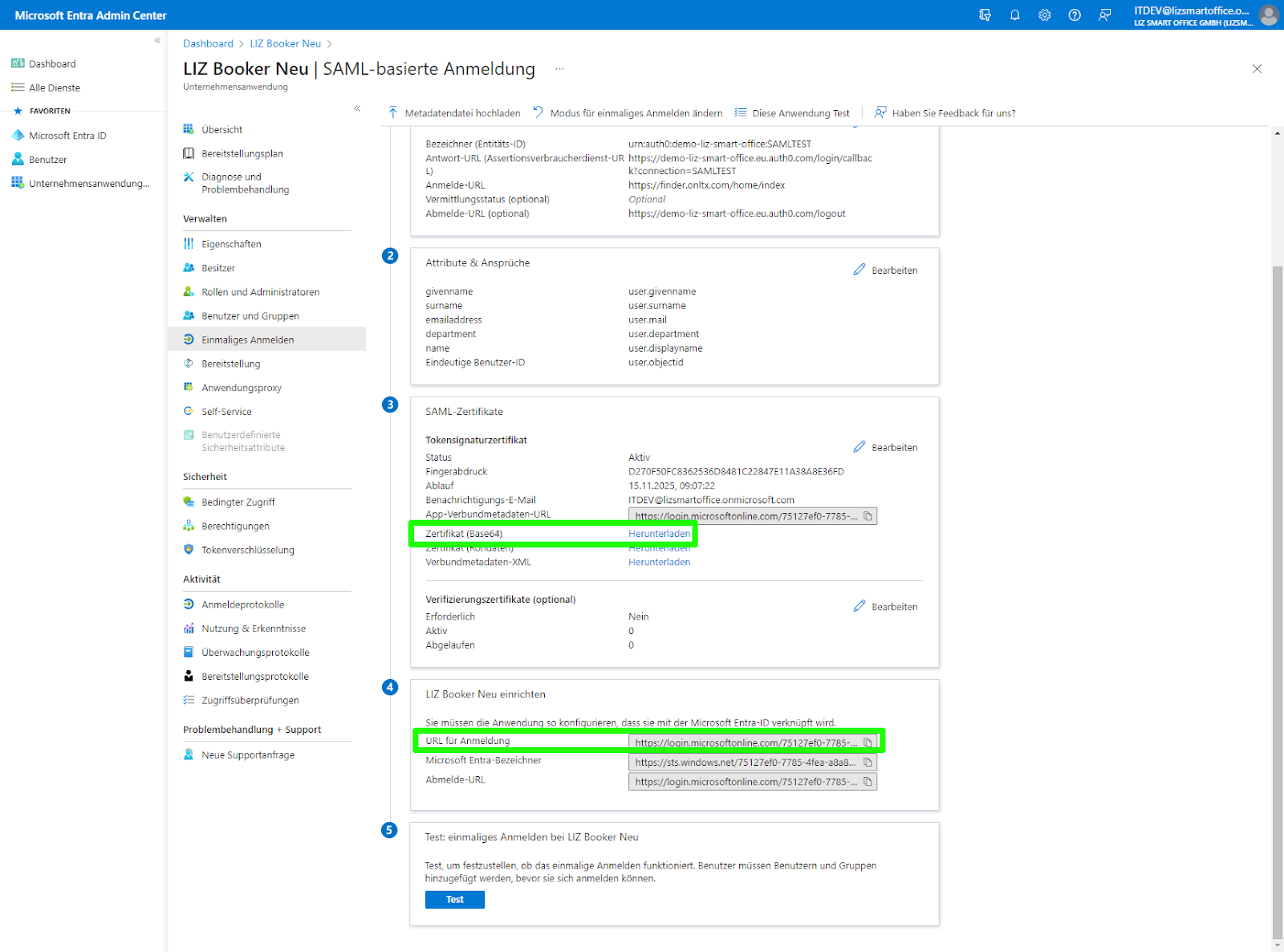The width and height of the screenshot is (1284, 952).
Task: Click the Fingerabdruck value D270F50FC8362536...
Action: click(x=736, y=472)
